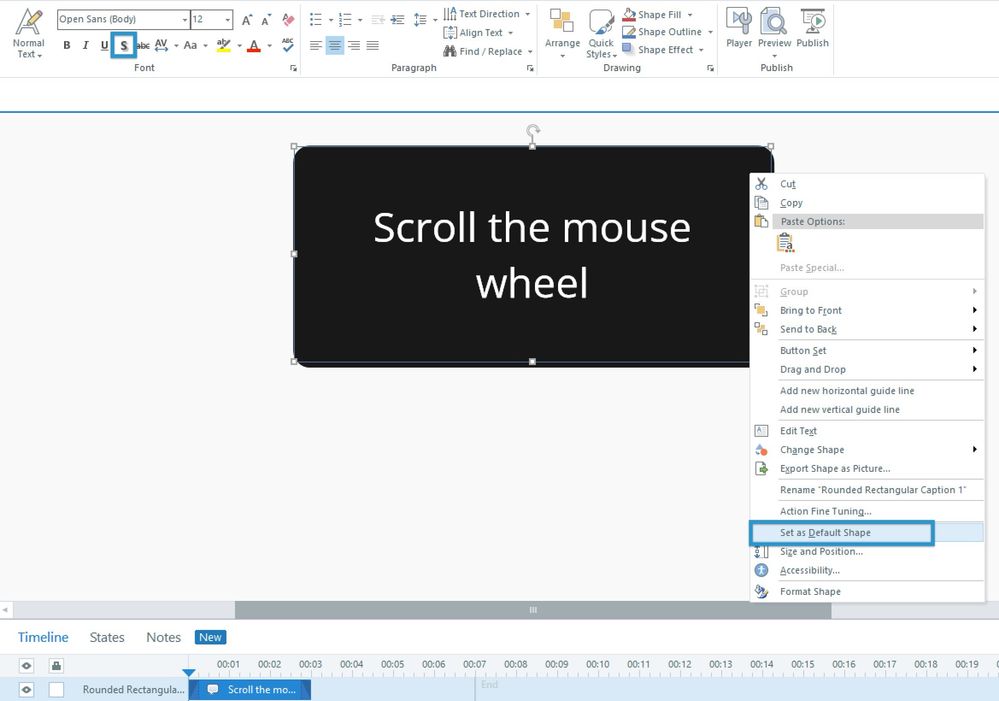
Task: Switch to the States tab
Action: [107, 637]
